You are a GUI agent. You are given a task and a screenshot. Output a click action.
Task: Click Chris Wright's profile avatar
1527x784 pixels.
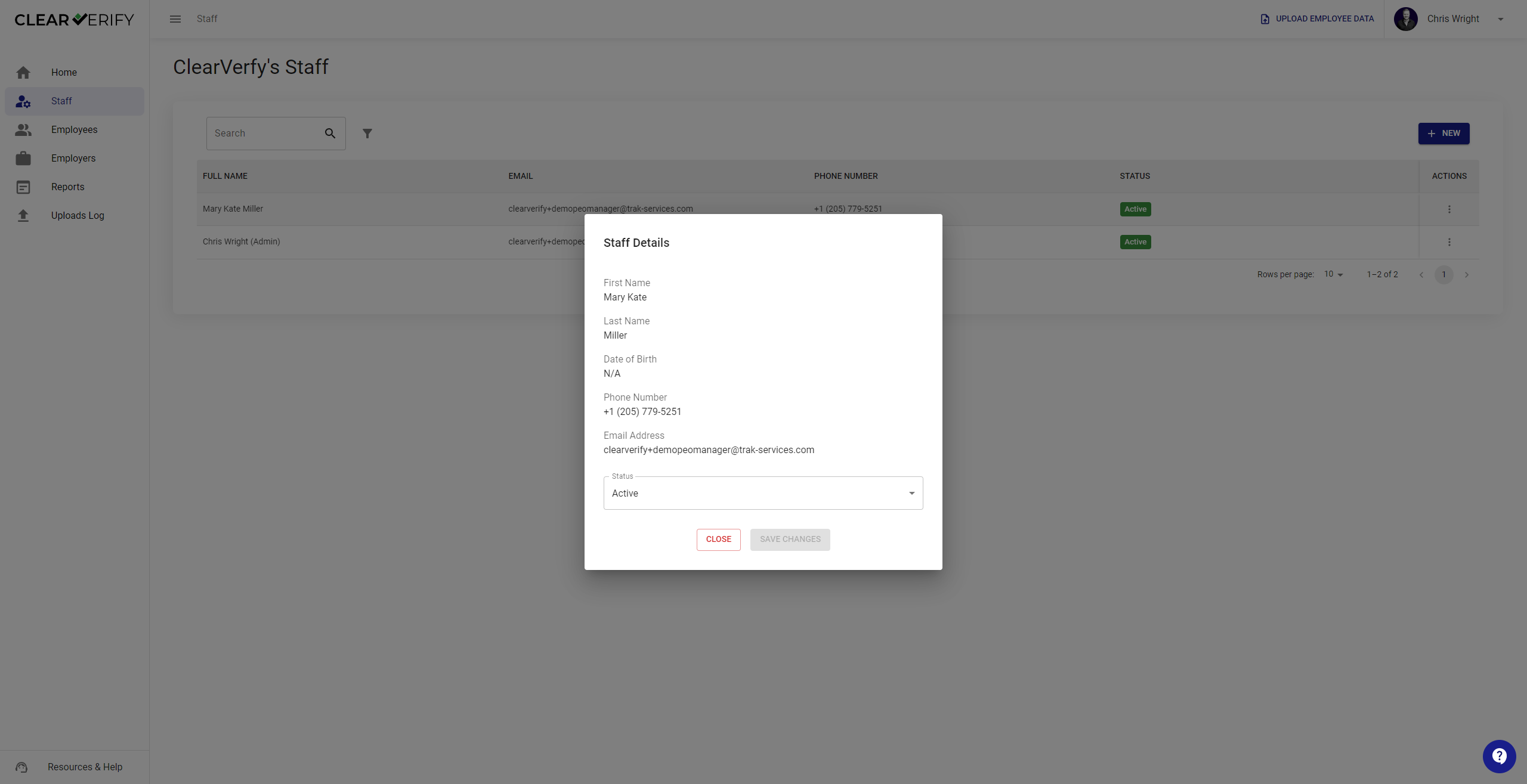[1406, 19]
